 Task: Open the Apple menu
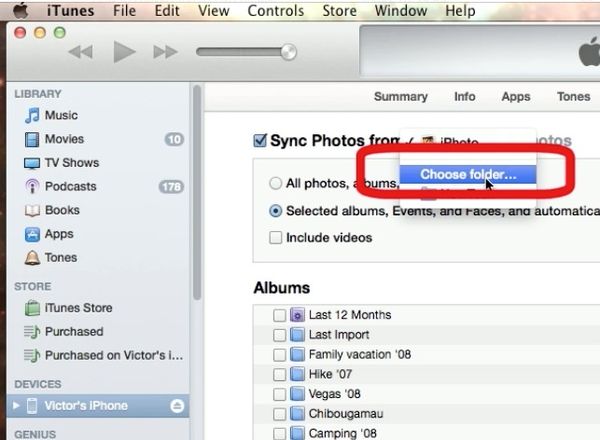(x=21, y=10)
